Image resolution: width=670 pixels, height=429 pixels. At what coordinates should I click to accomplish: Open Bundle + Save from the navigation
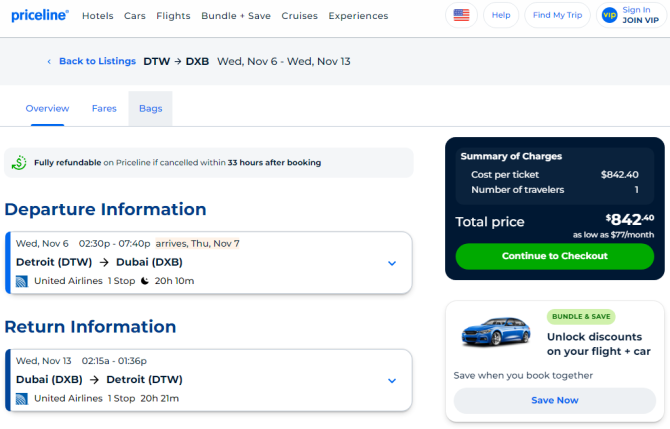point(236,16)
